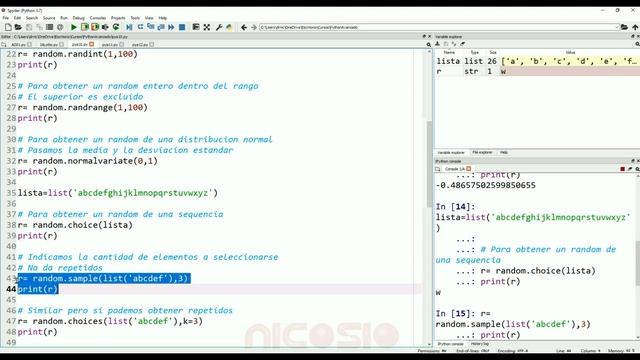This screenshot has width=640, height=360.
Task: Open the Projects menu
Action: (118, 18)
